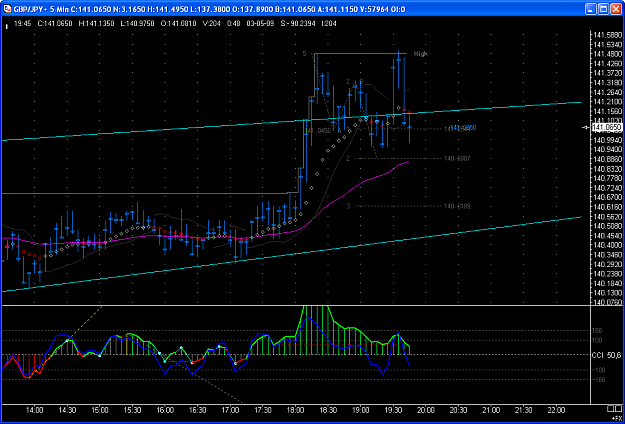Click the 20:00 label on time axis
625x424 pixels.
click(x=426, y=410)
